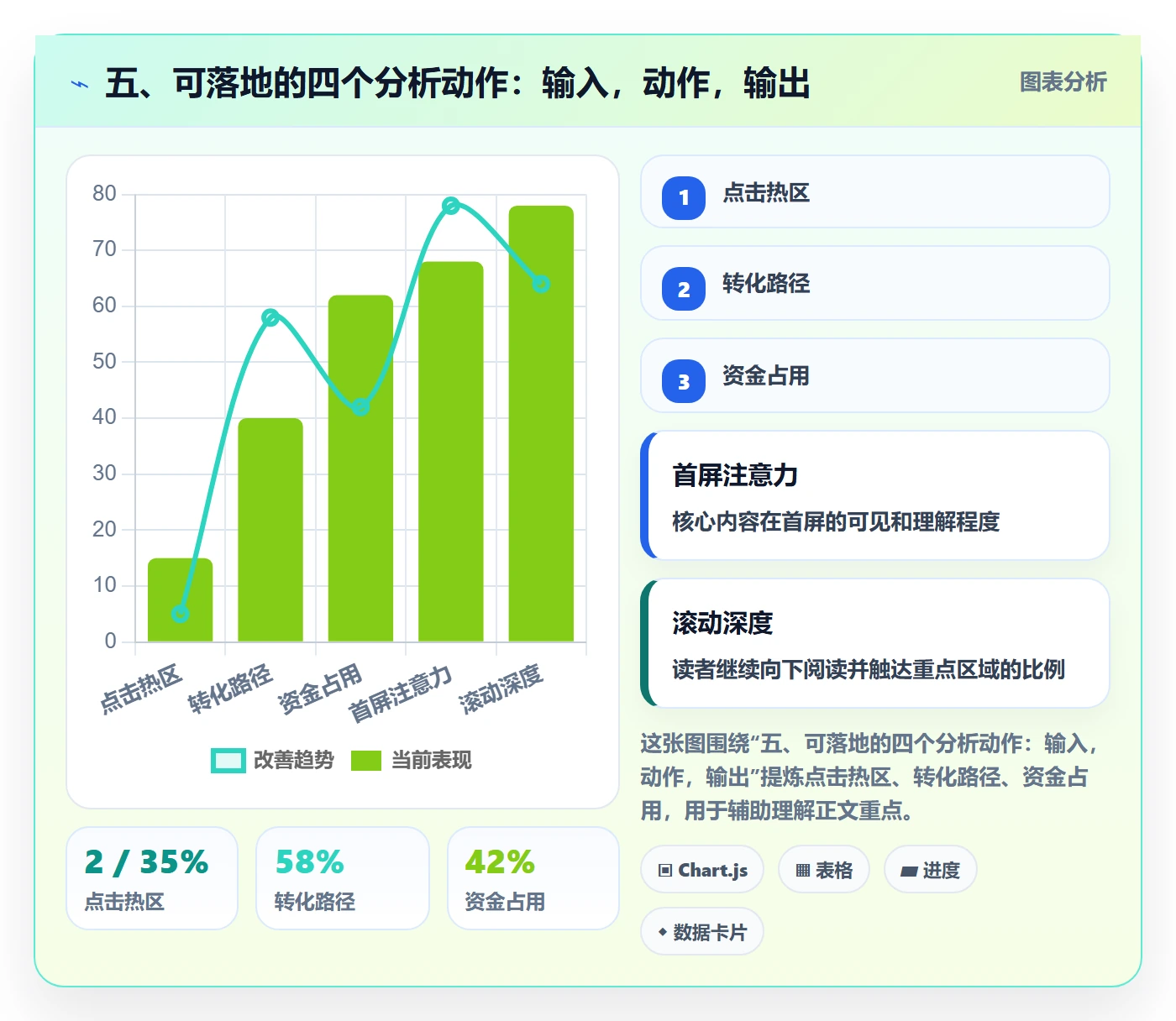Select the blue number 3 badge
Screen dimensions: 1176x1021
[684, 381]
